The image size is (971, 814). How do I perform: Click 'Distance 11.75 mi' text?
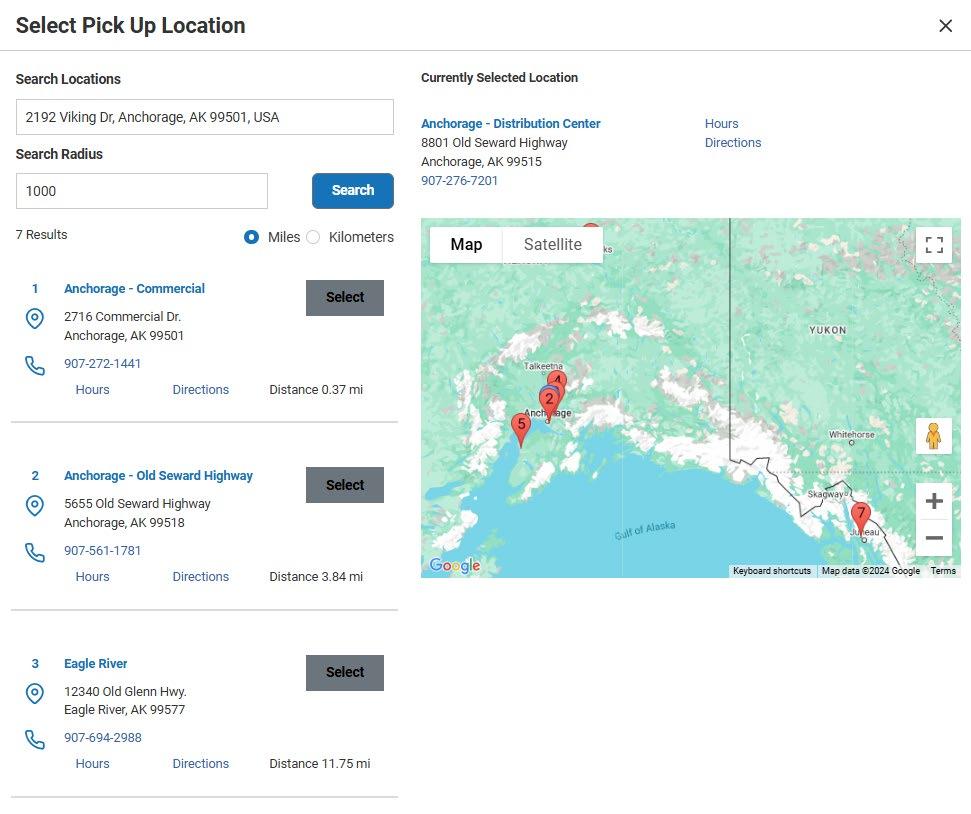[320, 764]
